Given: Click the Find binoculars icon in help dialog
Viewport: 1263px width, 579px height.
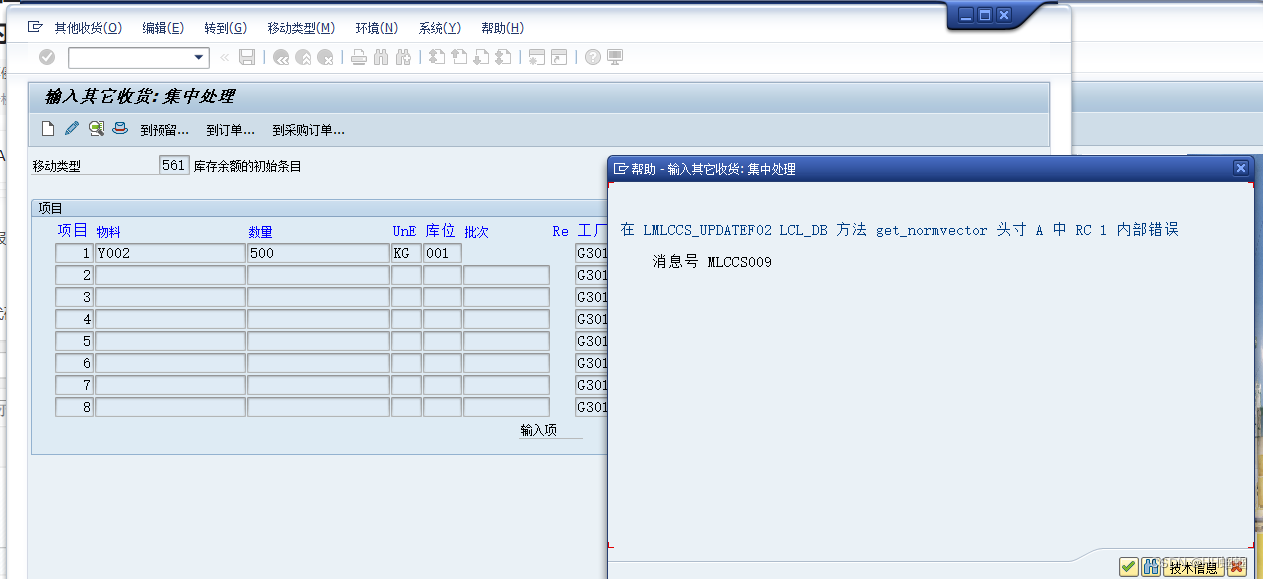Looking at the screenshot, I should tap(1152, 566).
